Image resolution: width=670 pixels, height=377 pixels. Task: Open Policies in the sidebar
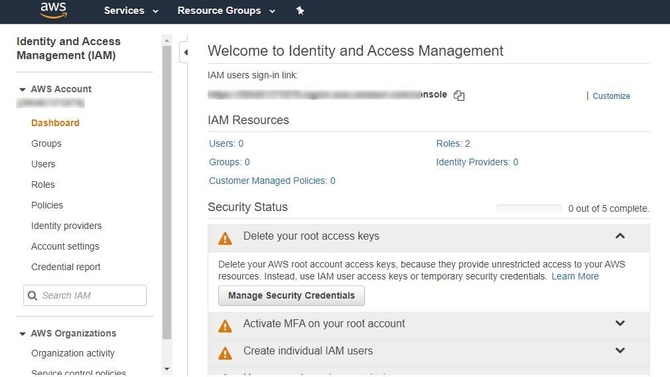47,205
